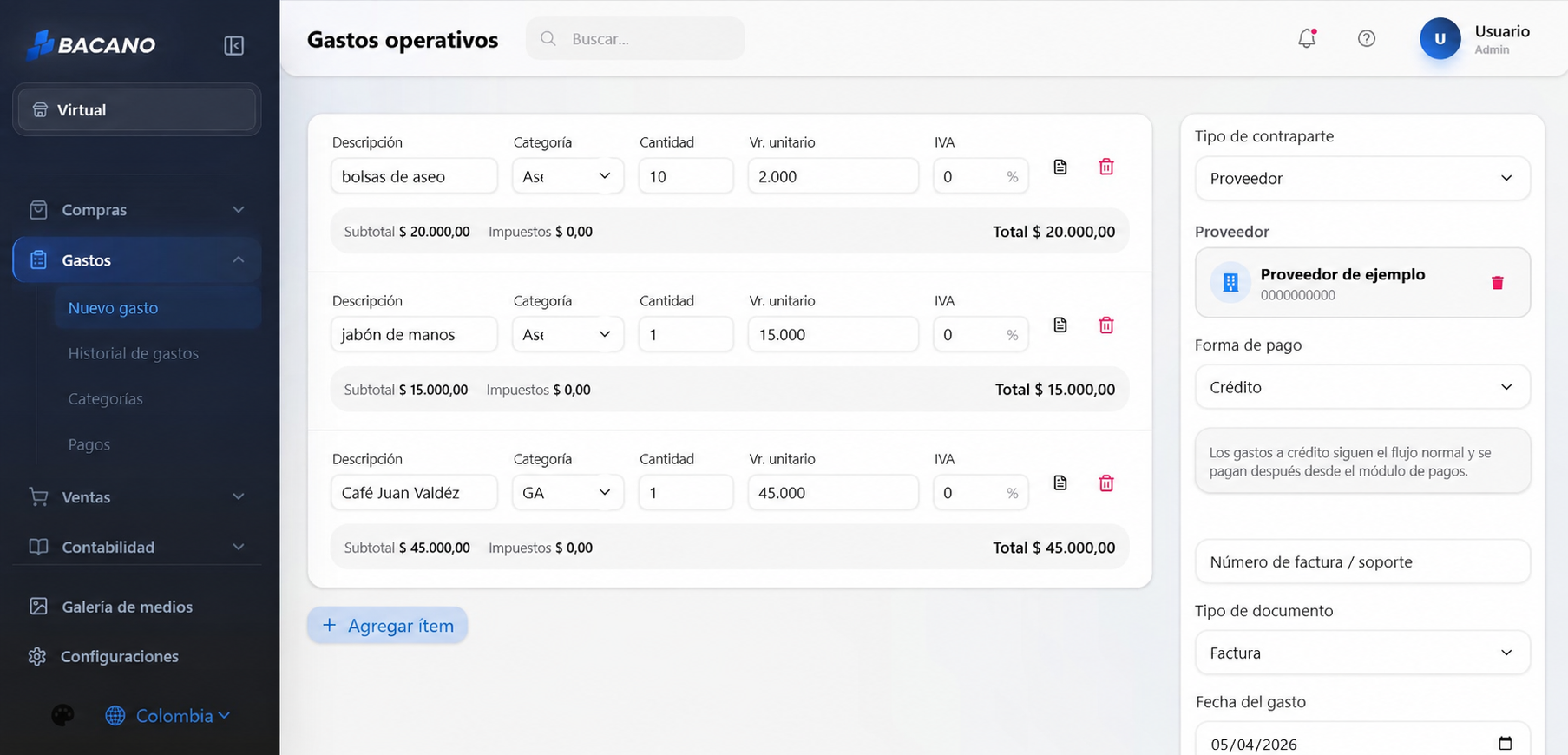The image size is (1568, 755).
Task: Open notes icon for Café Juan Valdéz item
Action: coord(1060,483)
